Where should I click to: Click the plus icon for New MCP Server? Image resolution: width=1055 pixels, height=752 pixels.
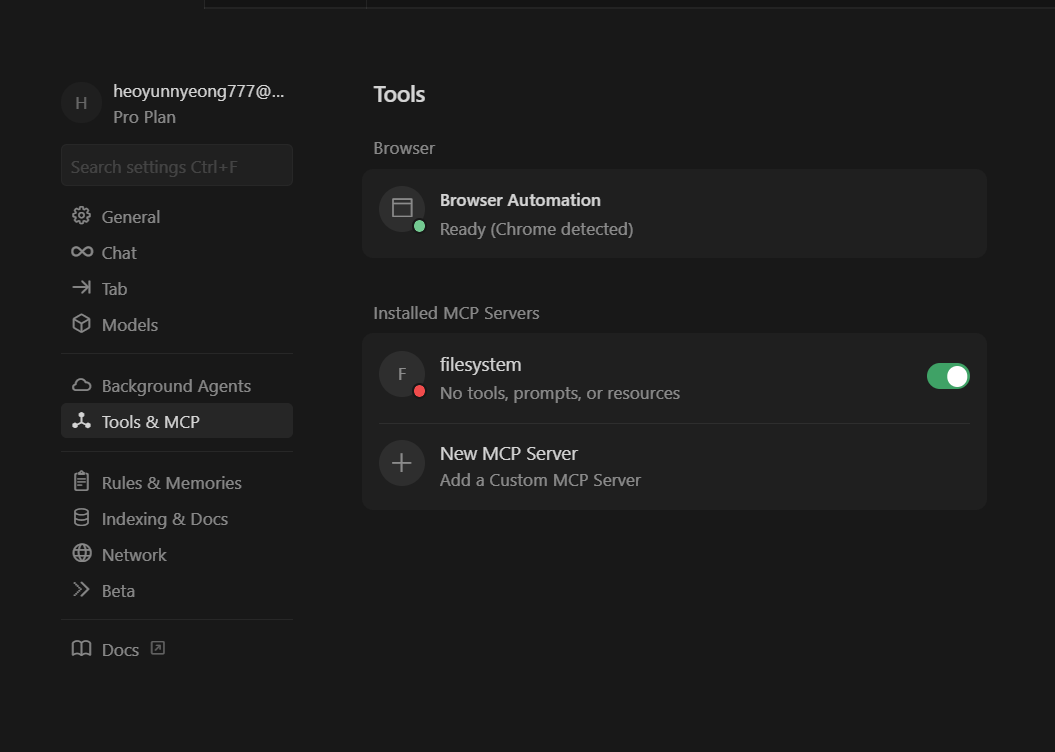click(x=402, y=463)
